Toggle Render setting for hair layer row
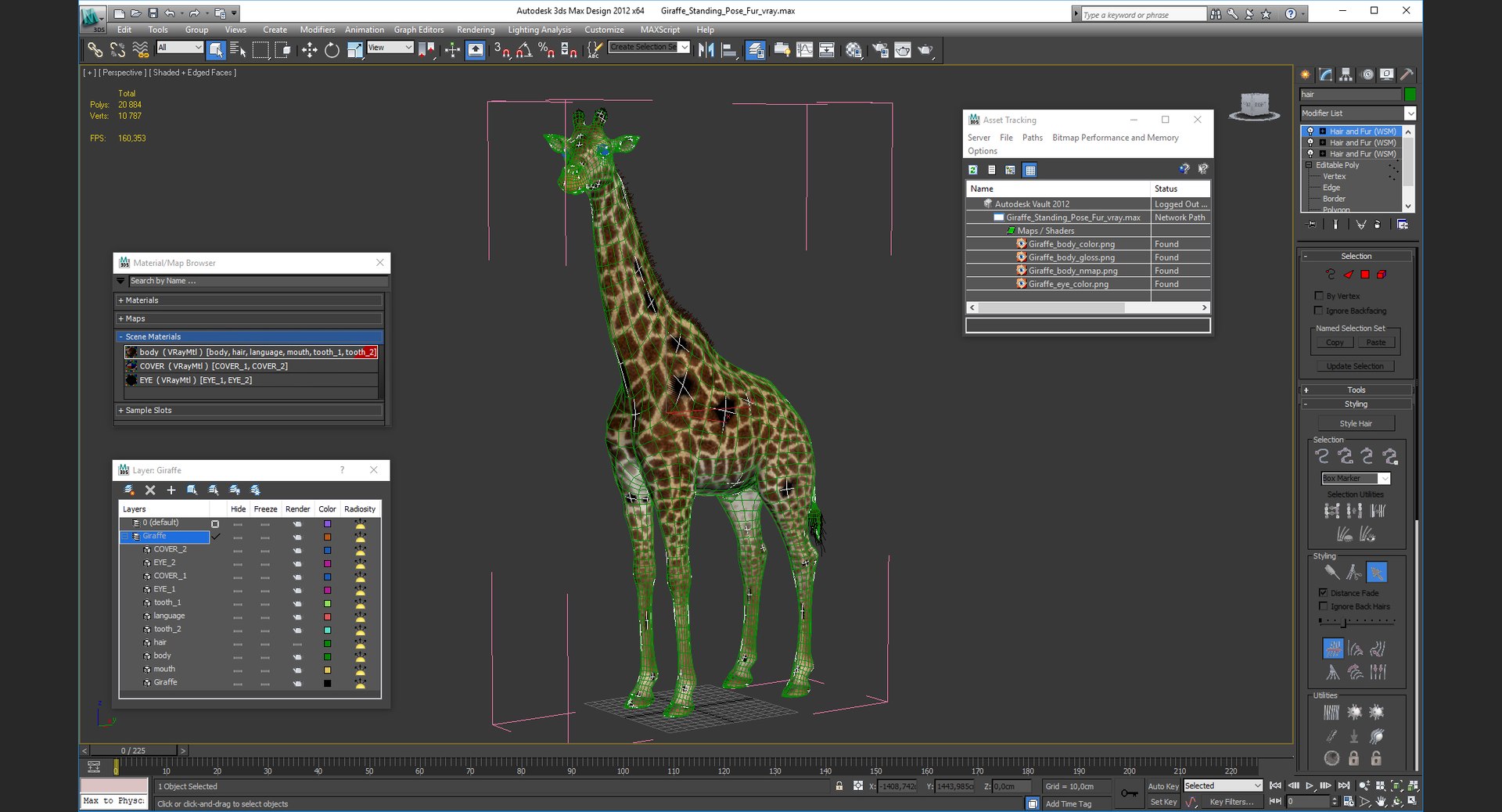 pos(297,643)
